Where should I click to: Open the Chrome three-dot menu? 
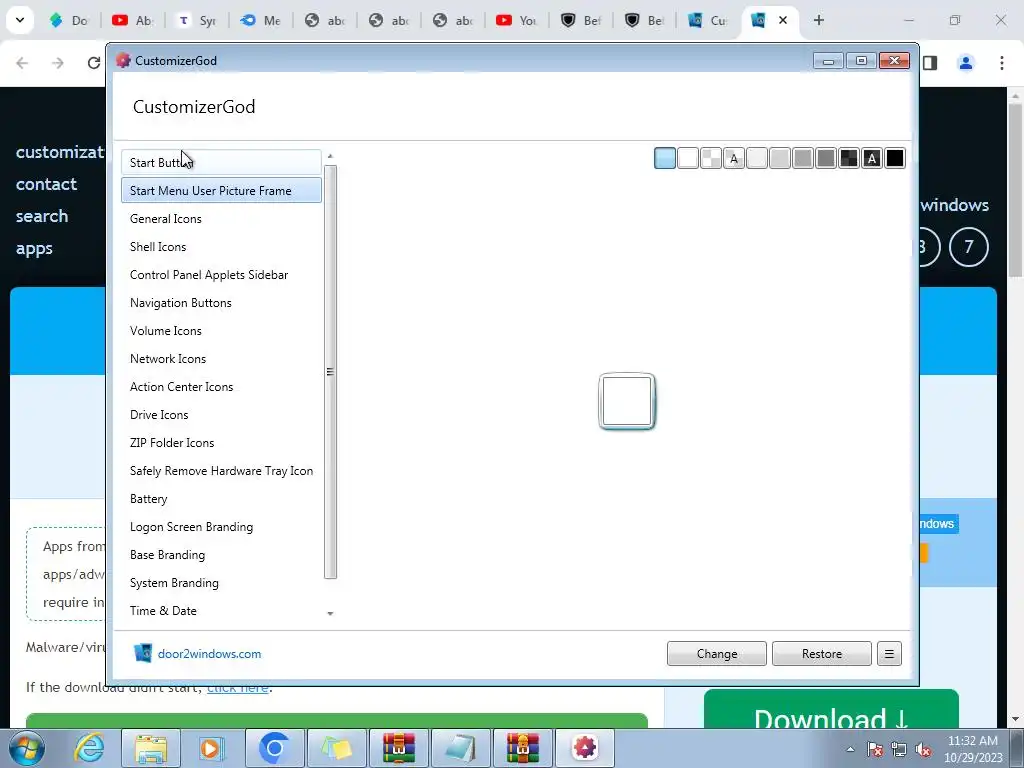pos(1001,63)
